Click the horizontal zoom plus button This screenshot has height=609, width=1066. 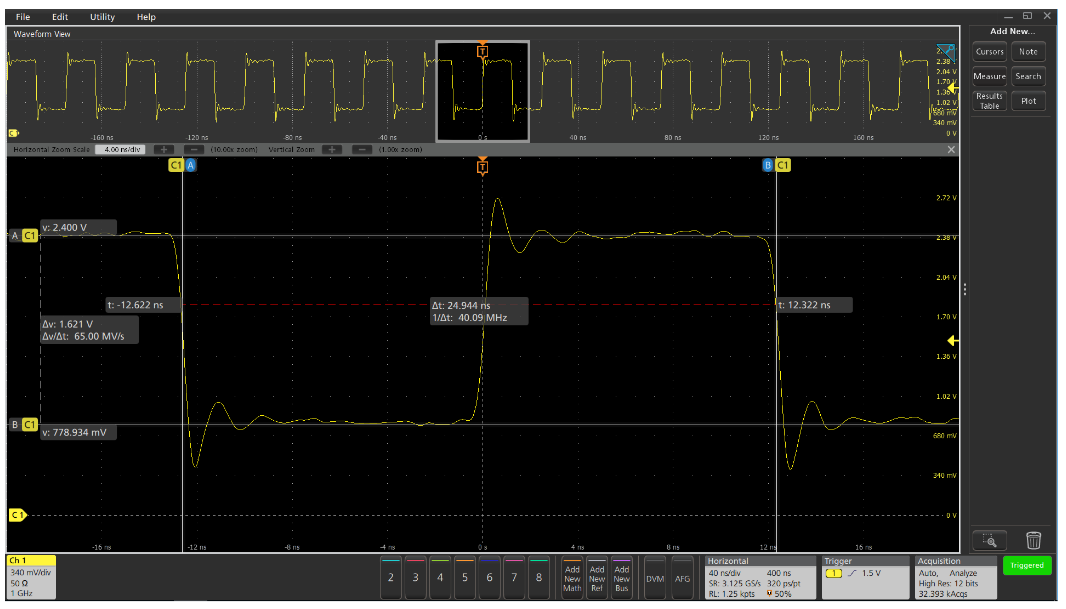coord(165,149)
